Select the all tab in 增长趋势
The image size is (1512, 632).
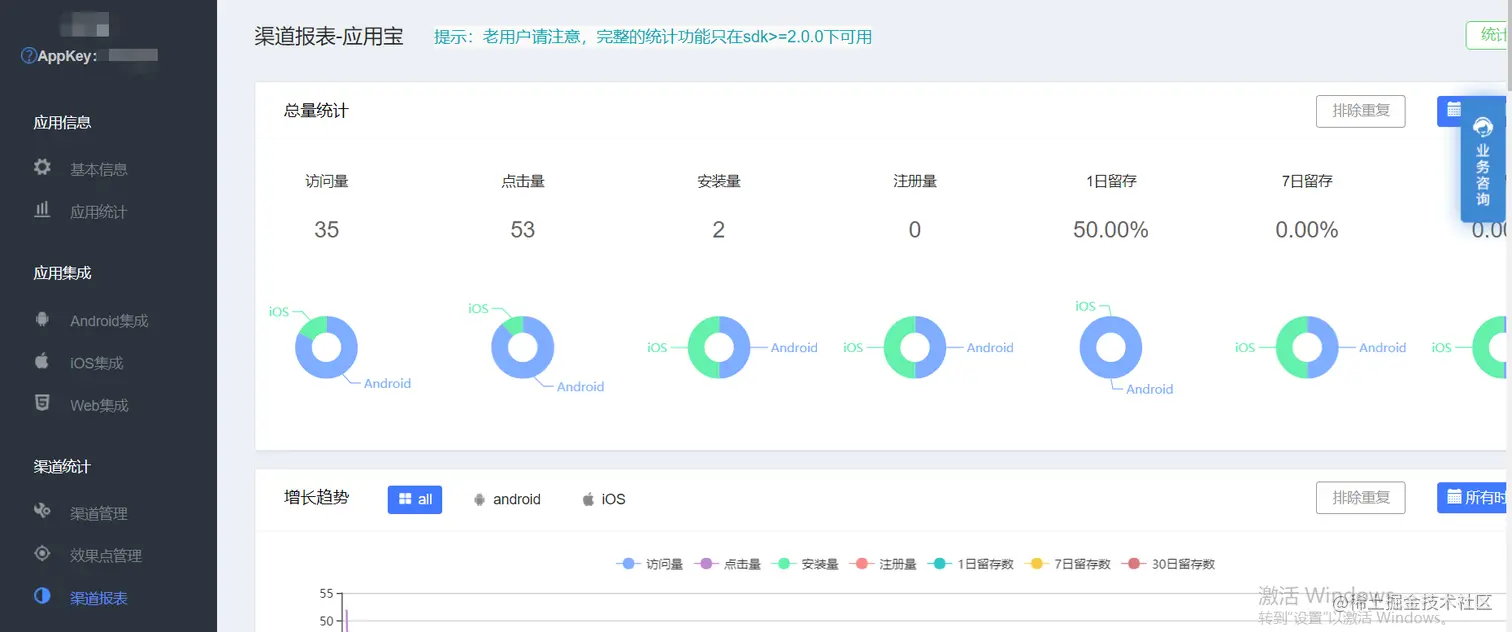(415, 499)
